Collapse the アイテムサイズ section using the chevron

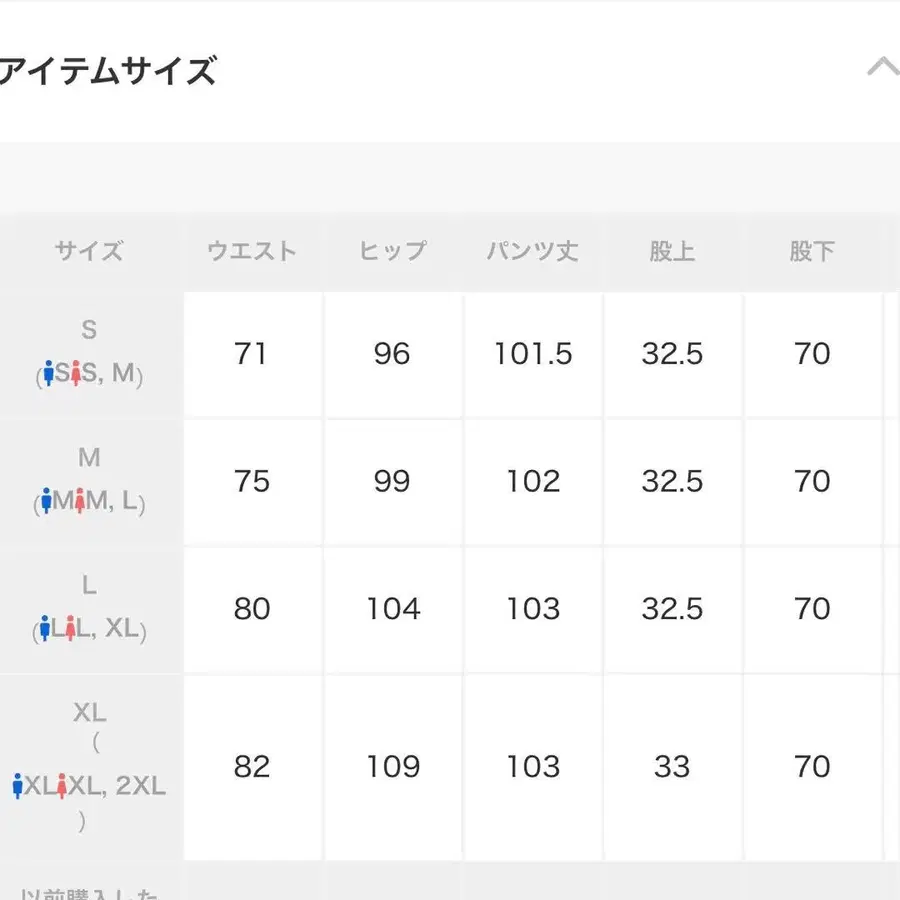[881, 67]
